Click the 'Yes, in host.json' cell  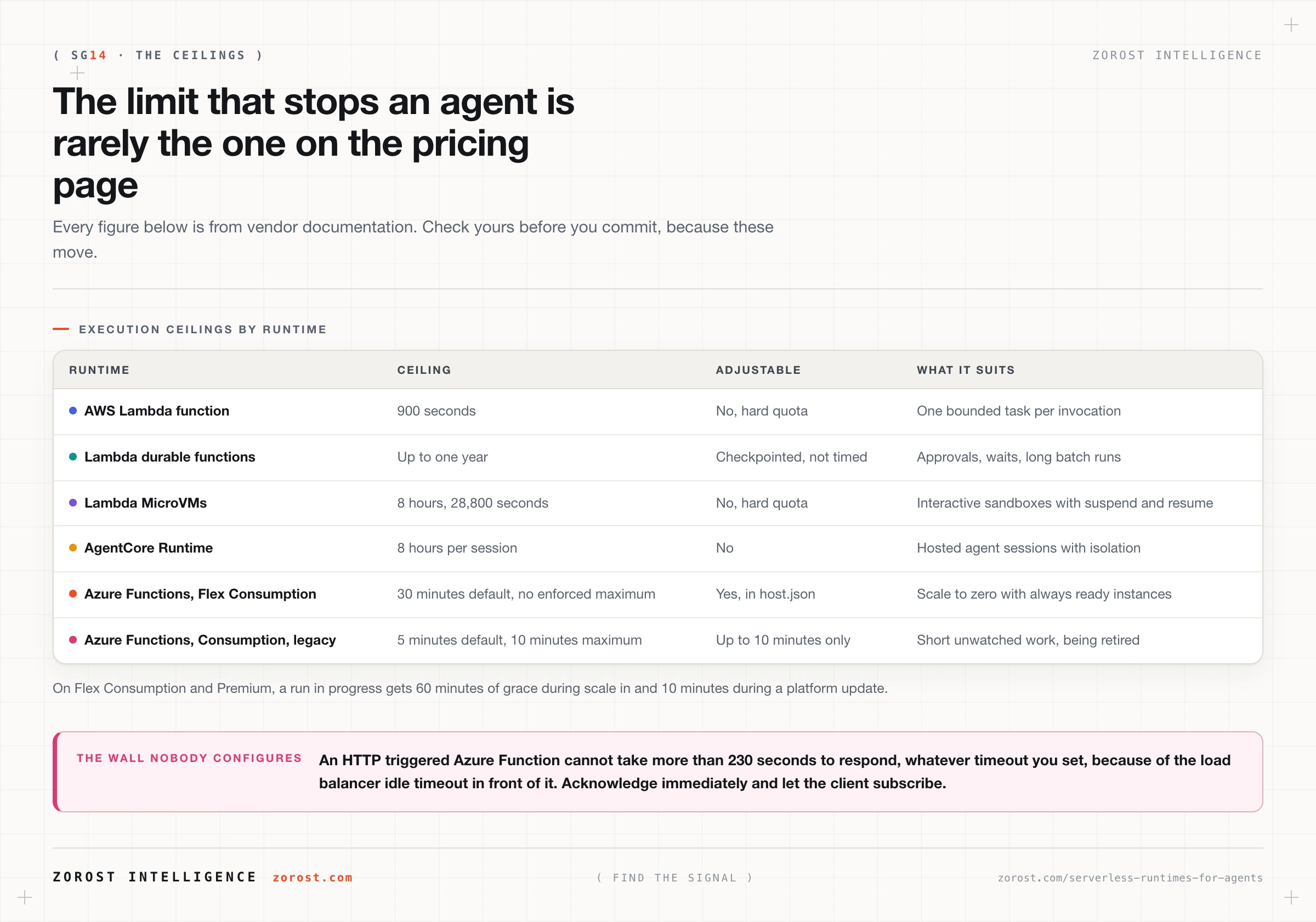pos(765,594)
